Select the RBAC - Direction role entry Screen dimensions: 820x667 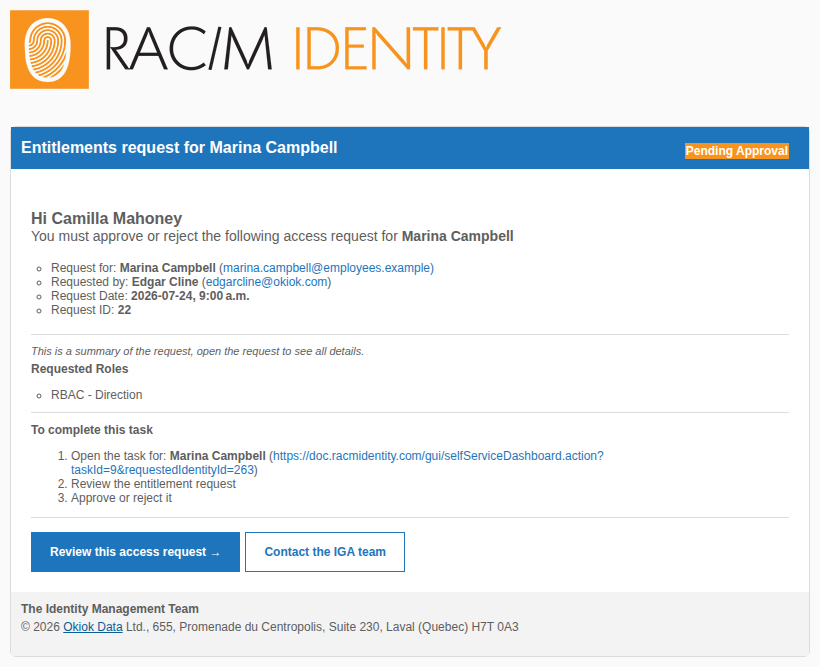point(97,395)
